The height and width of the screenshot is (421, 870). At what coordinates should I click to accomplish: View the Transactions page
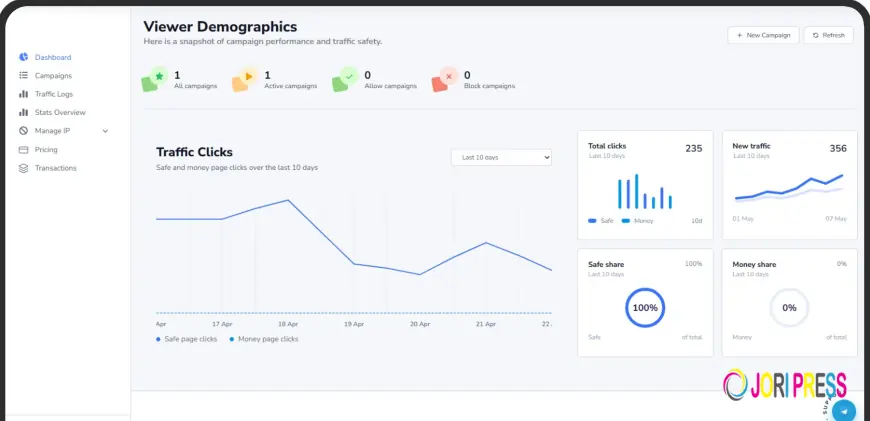55,168
